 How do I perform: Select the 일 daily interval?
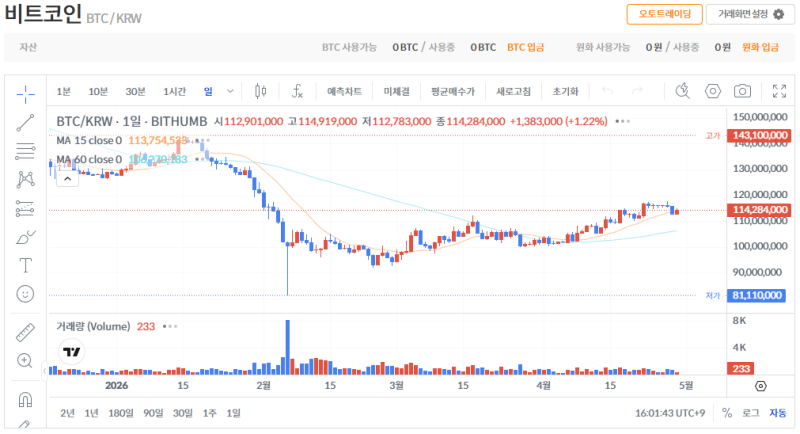pyautogui.click(x=208, y=91)
